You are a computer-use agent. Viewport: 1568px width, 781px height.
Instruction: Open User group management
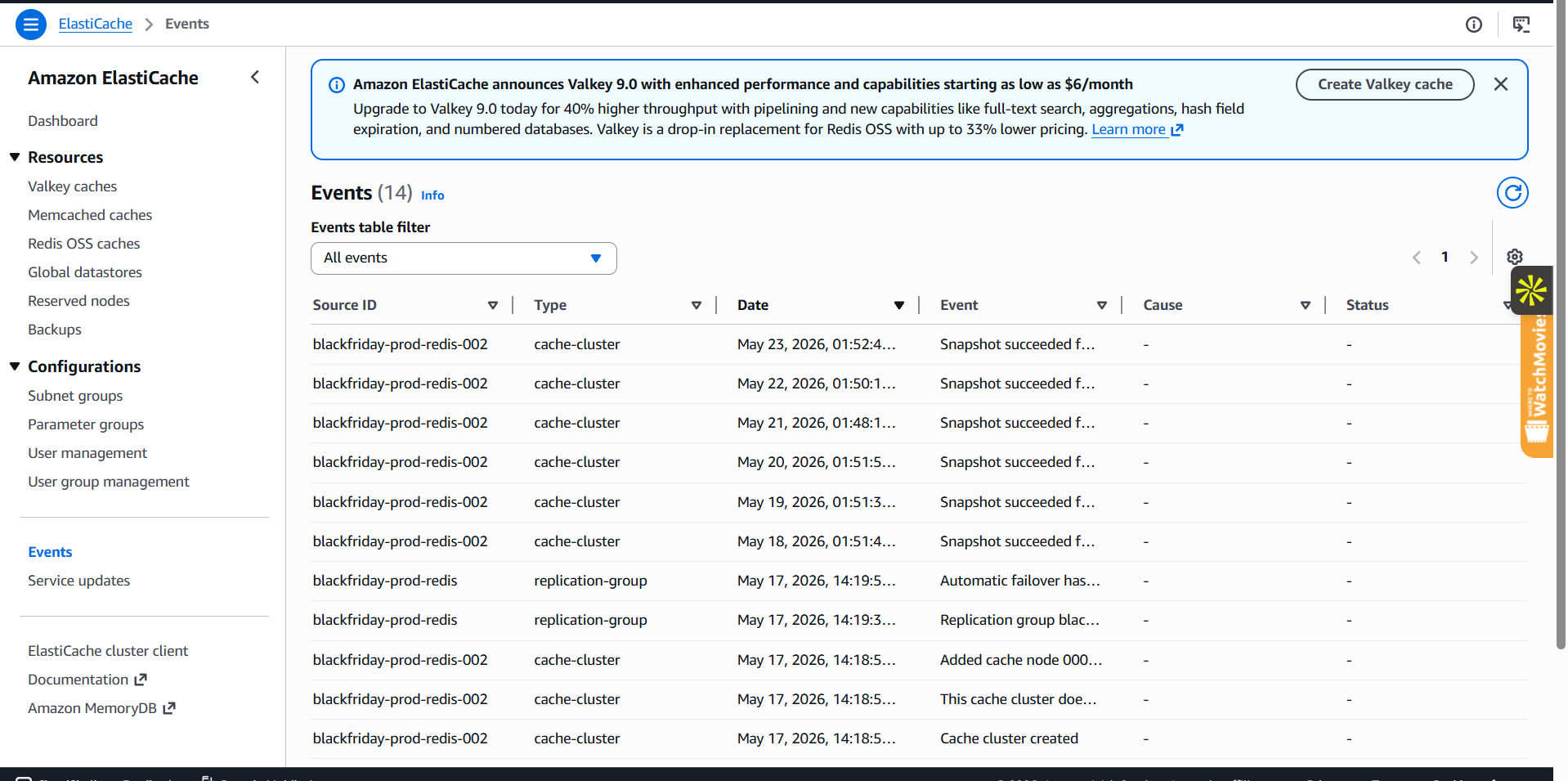click(x=109, y=482)
